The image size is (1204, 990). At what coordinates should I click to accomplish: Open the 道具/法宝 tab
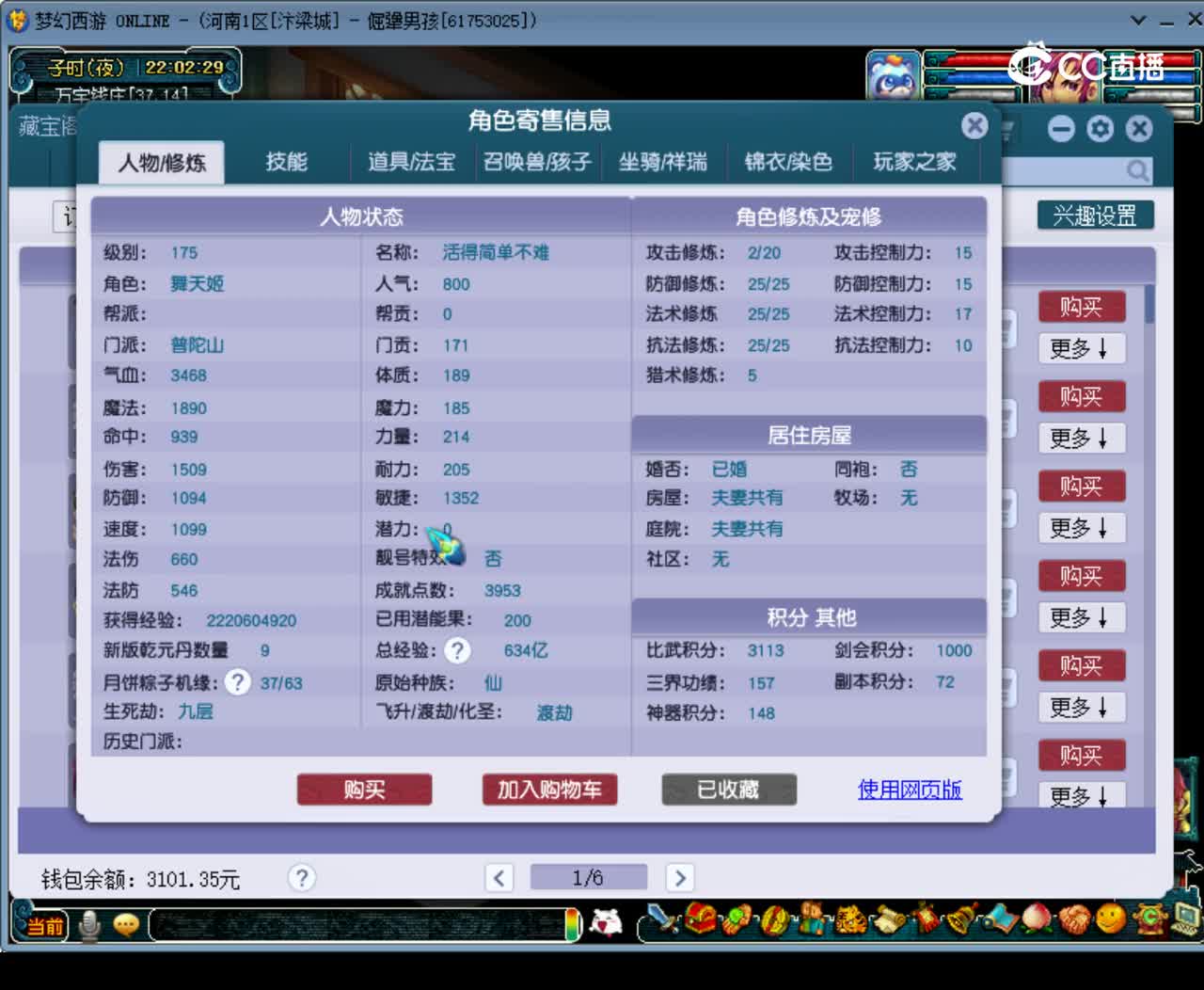click(x=411, y=162)
